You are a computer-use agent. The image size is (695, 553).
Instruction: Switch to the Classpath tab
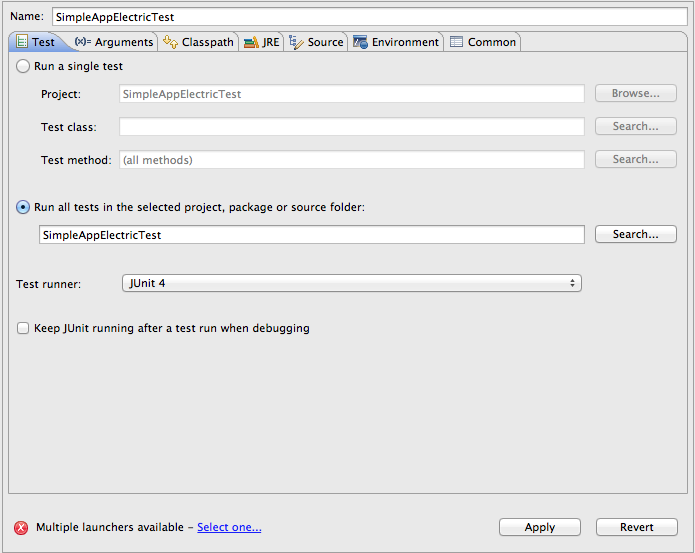198,42
